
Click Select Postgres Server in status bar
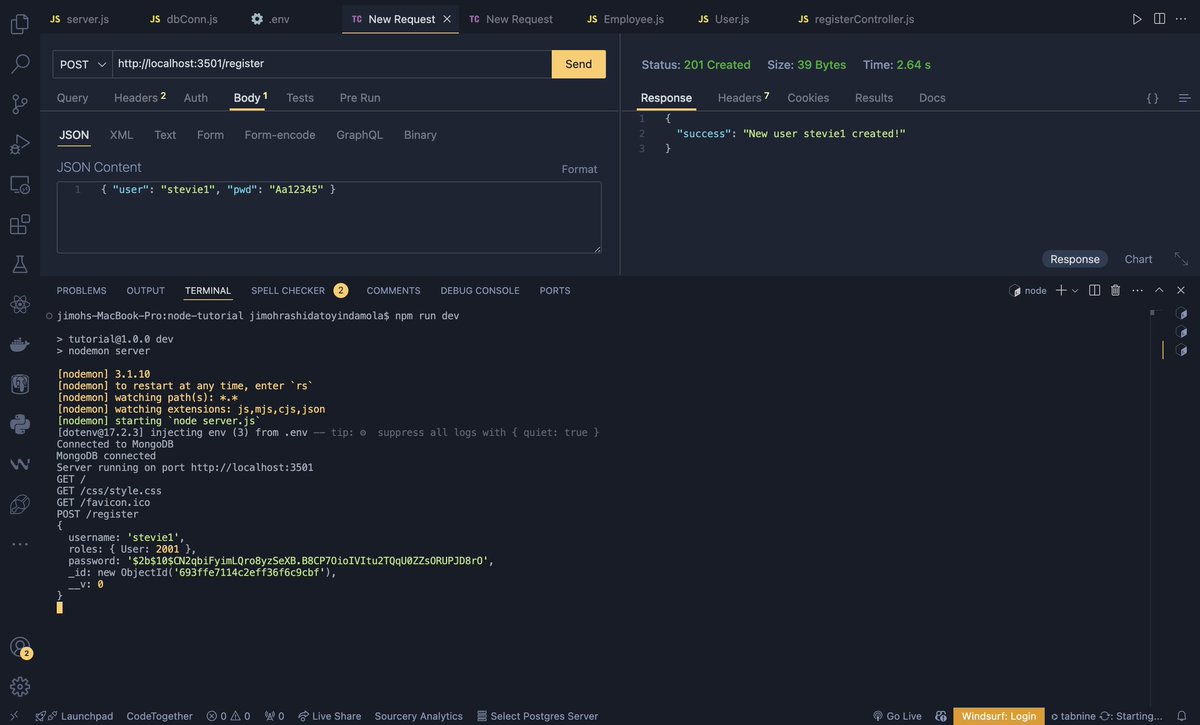[x=537, y=716]
